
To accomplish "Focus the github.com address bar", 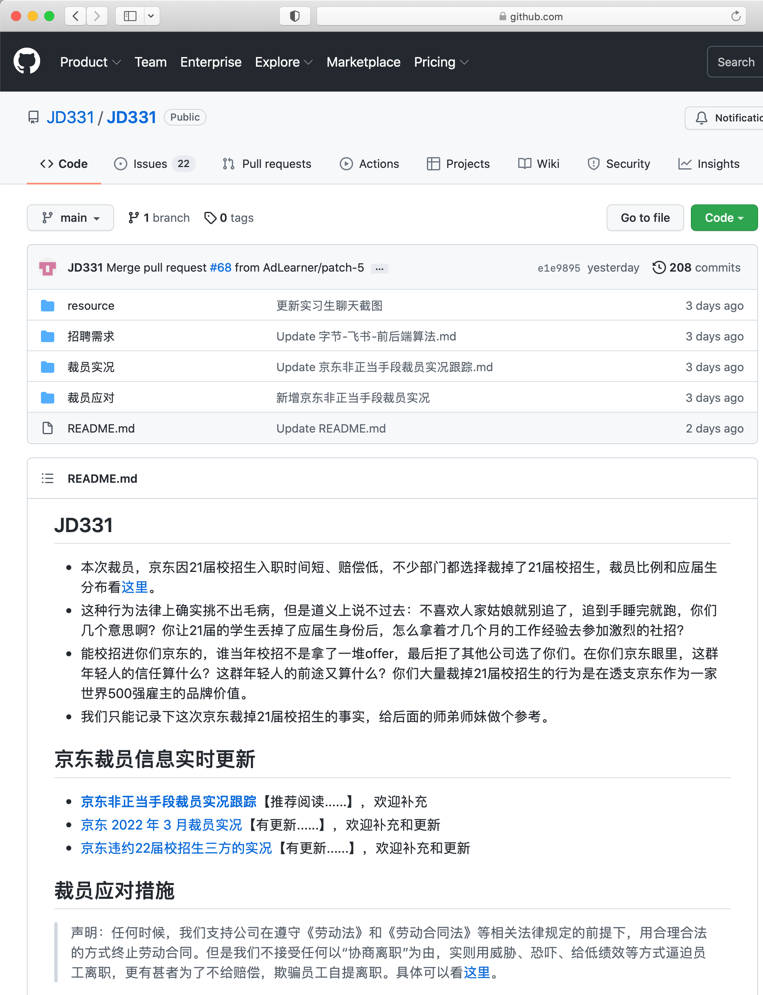I will [x=532, y=16].
